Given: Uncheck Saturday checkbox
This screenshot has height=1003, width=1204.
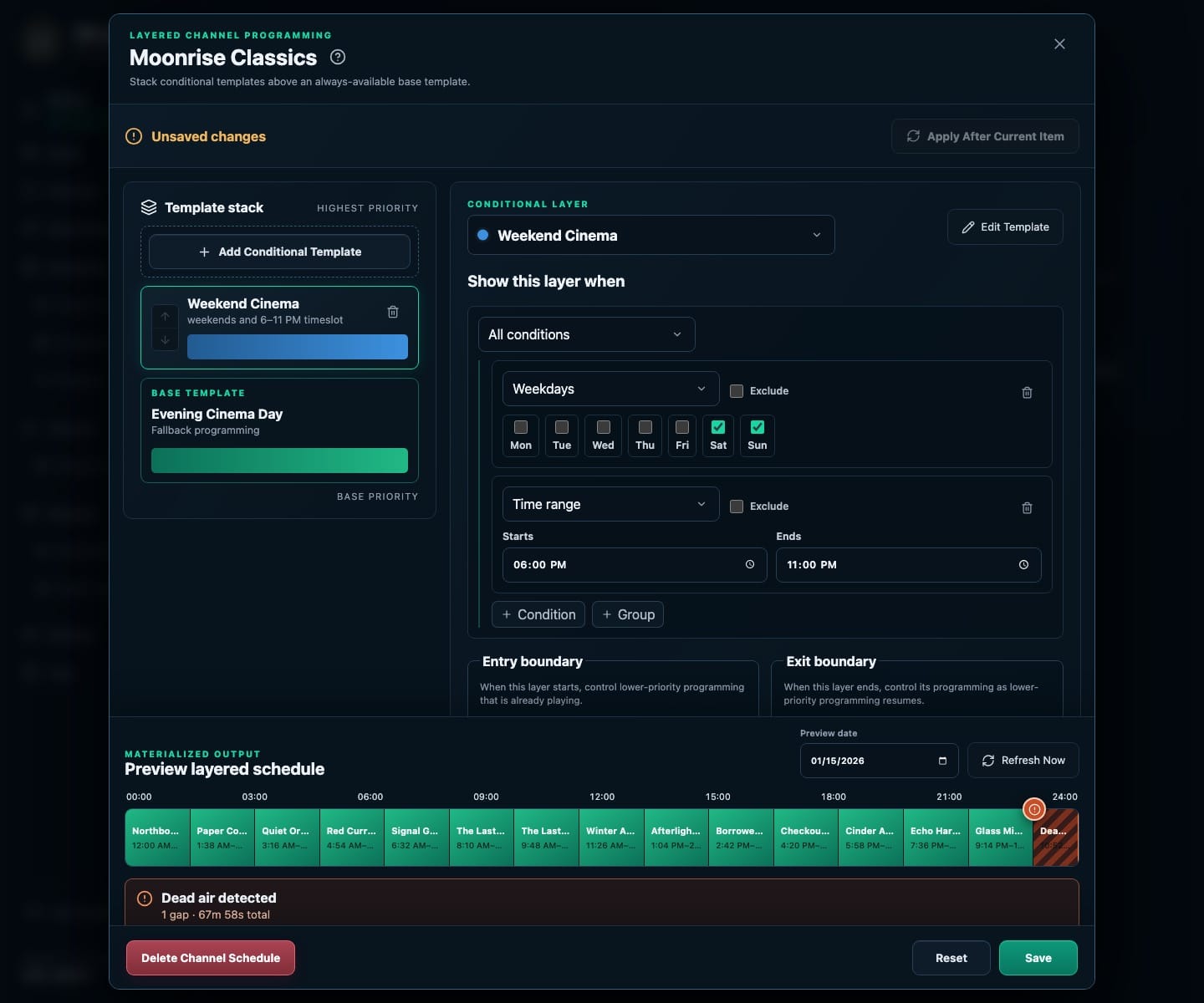Looking at the screenshot, I should (718, 427).
